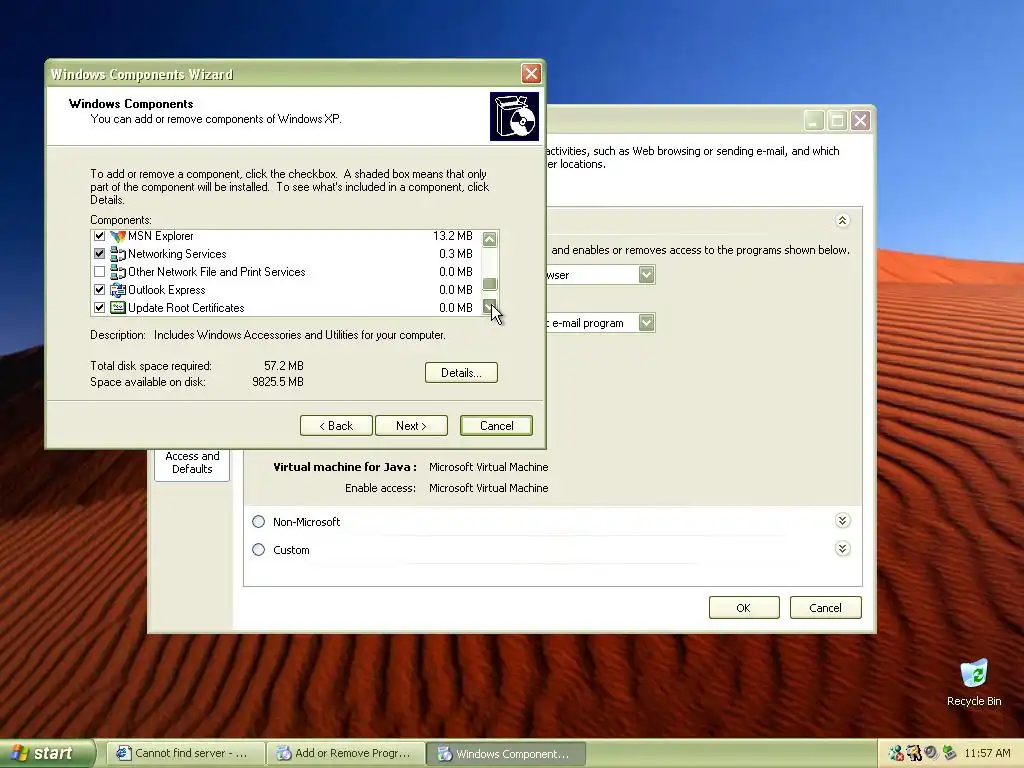The height and width of the screenshot is (768, 1024).
Task: Click the CD and box wizard icon
Action: (515, 116)
